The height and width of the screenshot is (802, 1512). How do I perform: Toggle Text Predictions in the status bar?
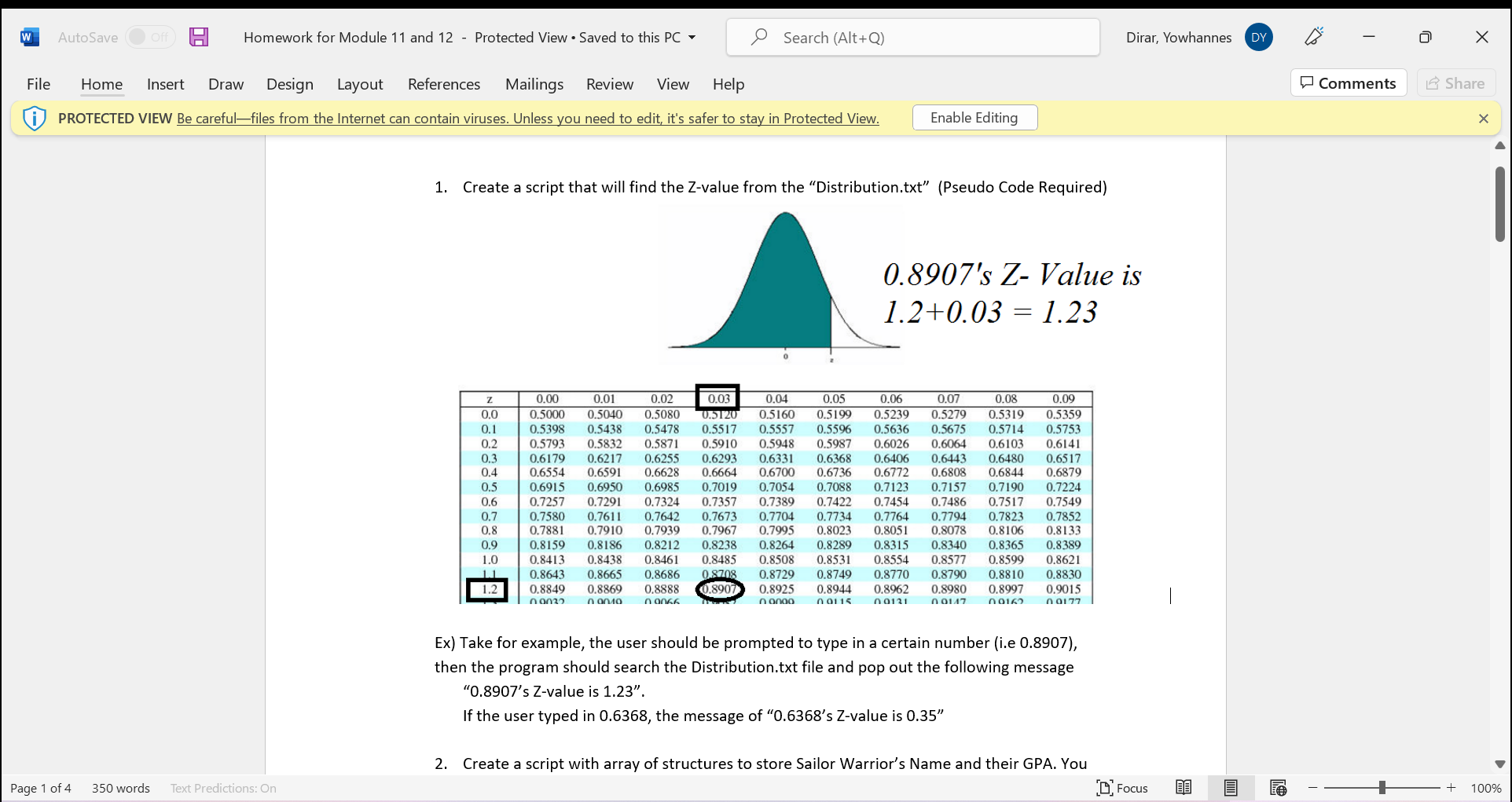click(x=222, y=788)
